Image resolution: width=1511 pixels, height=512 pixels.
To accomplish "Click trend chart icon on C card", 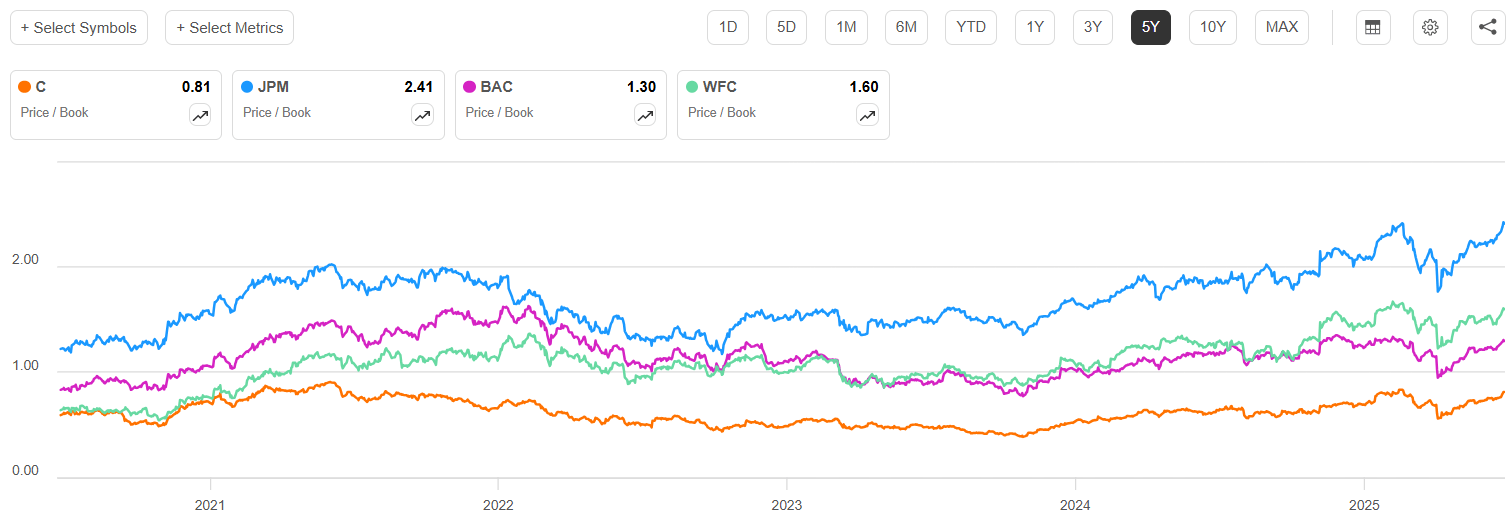I will [200, 116].
